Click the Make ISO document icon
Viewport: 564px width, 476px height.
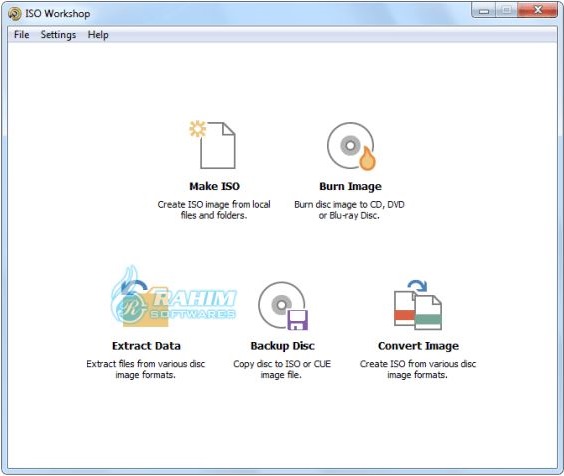coord(213,145)
